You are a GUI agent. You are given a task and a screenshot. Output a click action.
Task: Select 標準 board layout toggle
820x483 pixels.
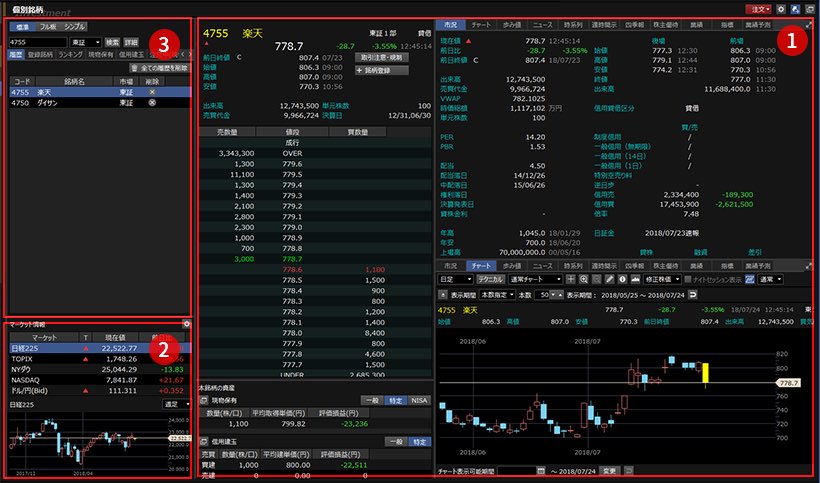pos(22,27)
